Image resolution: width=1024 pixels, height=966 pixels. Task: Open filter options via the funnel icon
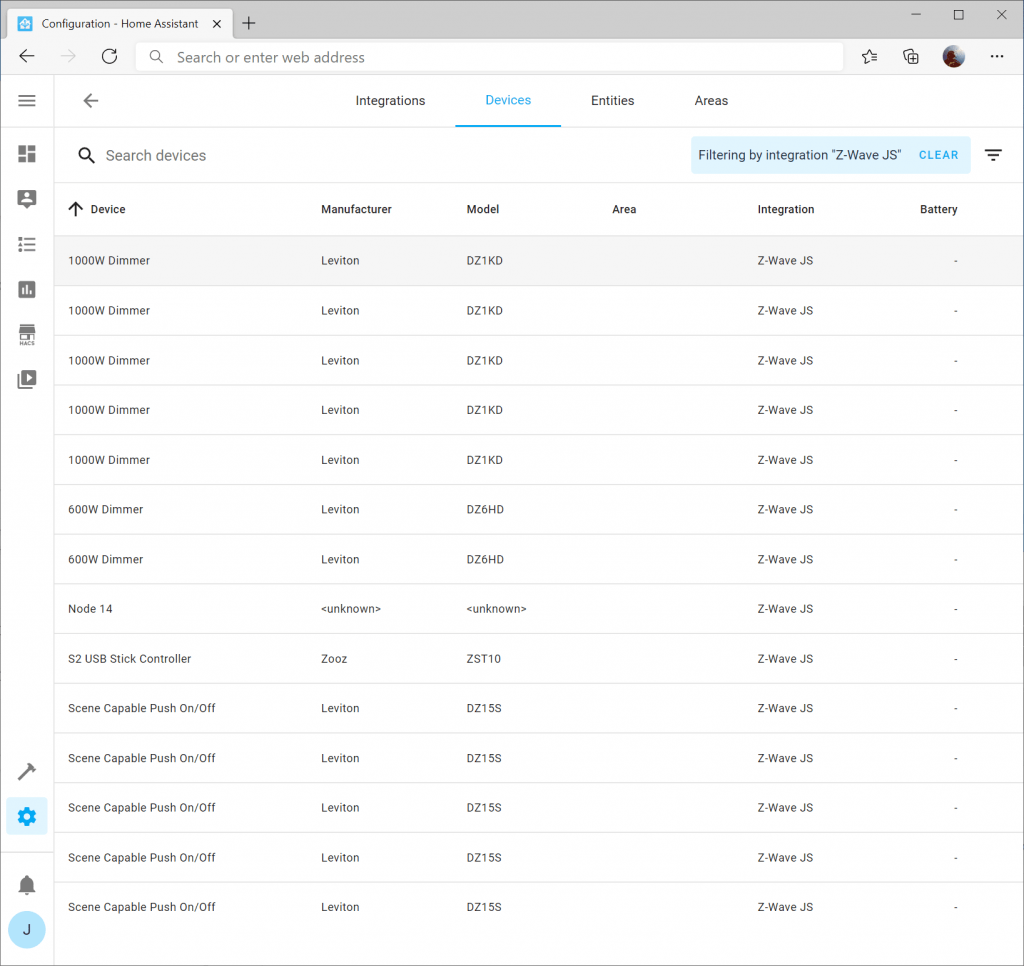pos(993,155)
